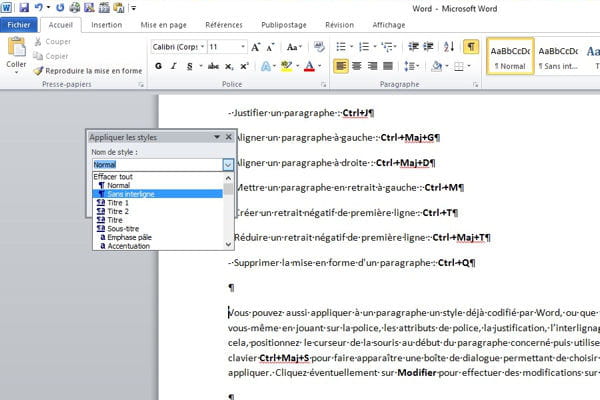The image size is (600, 400).
Task: Click Couper scissors command
Action: coord(53,42)
